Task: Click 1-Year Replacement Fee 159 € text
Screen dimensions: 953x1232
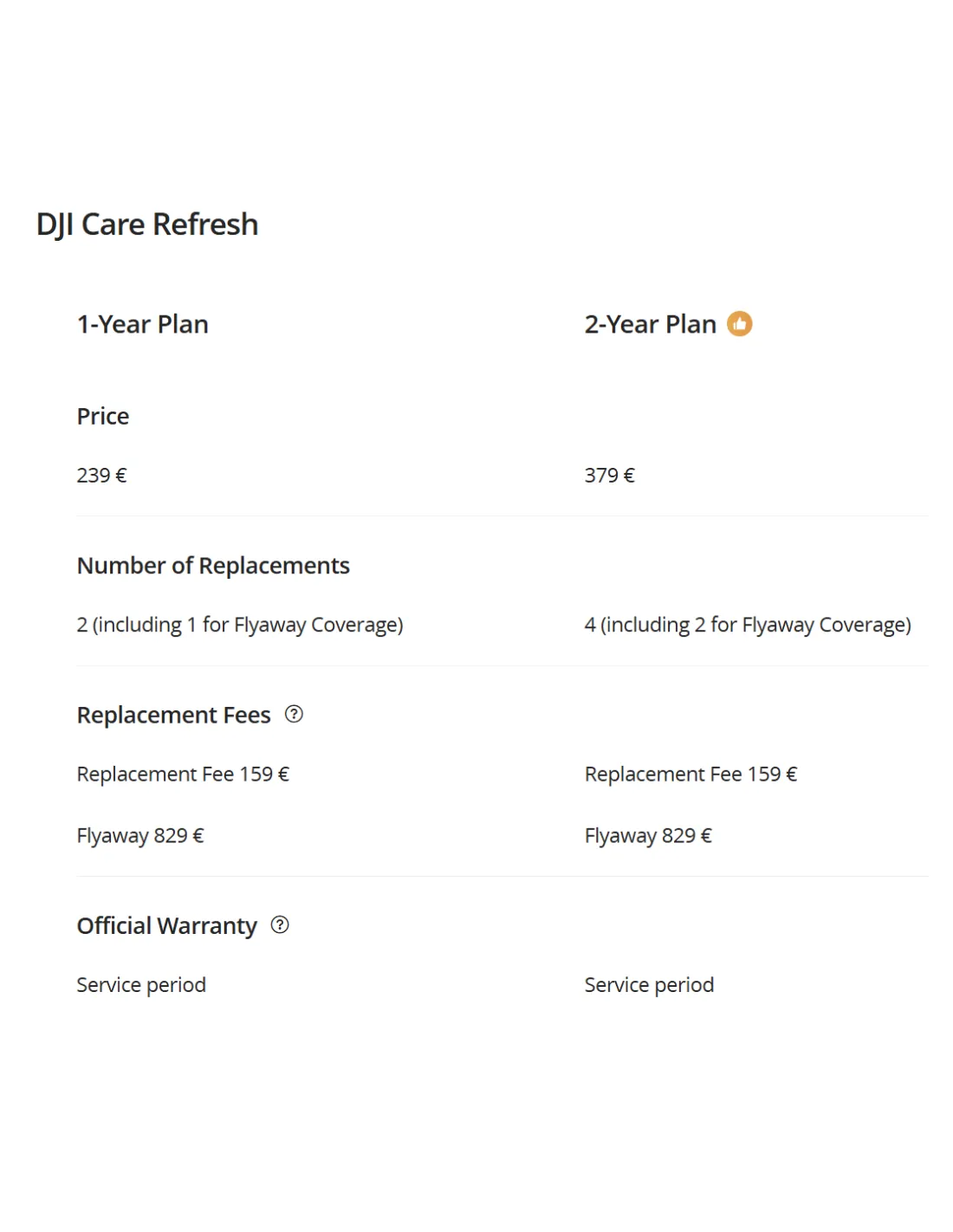Action: pos(183,774)
